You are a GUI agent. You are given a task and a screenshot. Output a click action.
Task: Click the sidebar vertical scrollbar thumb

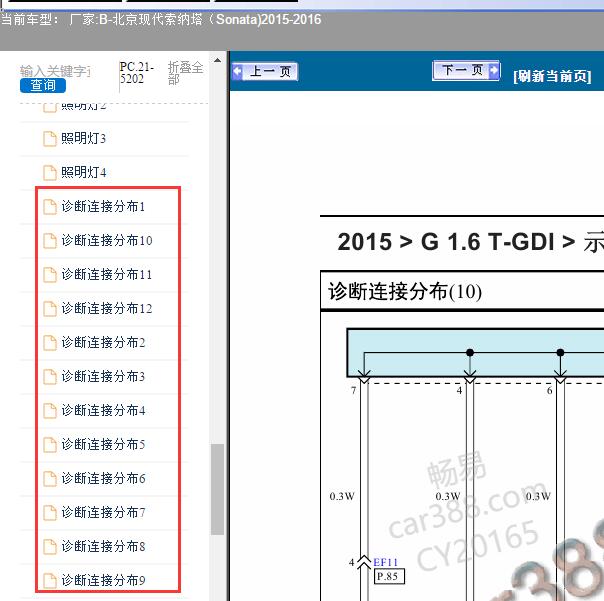217,489
